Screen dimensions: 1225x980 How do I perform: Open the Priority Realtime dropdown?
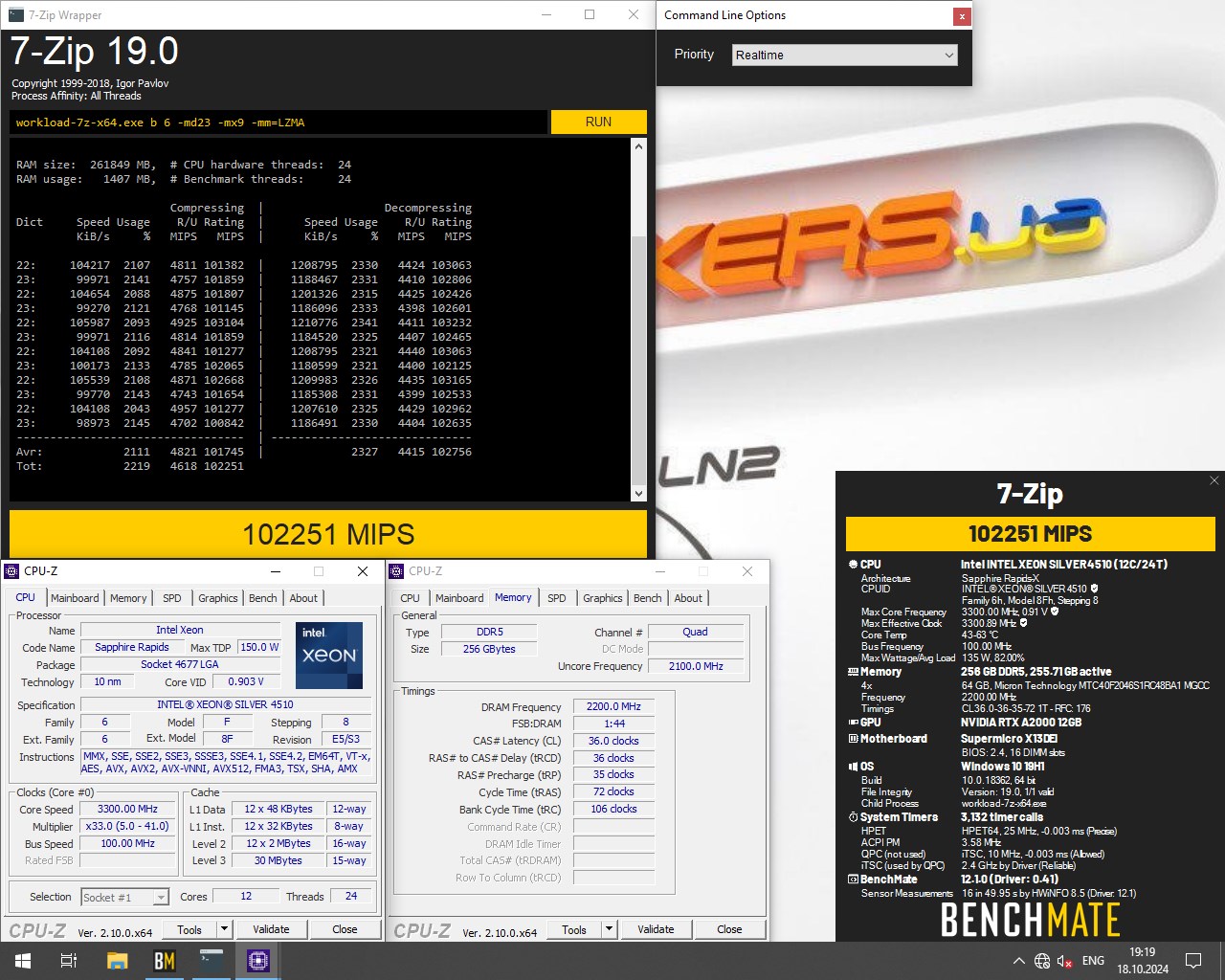(845, 55)
